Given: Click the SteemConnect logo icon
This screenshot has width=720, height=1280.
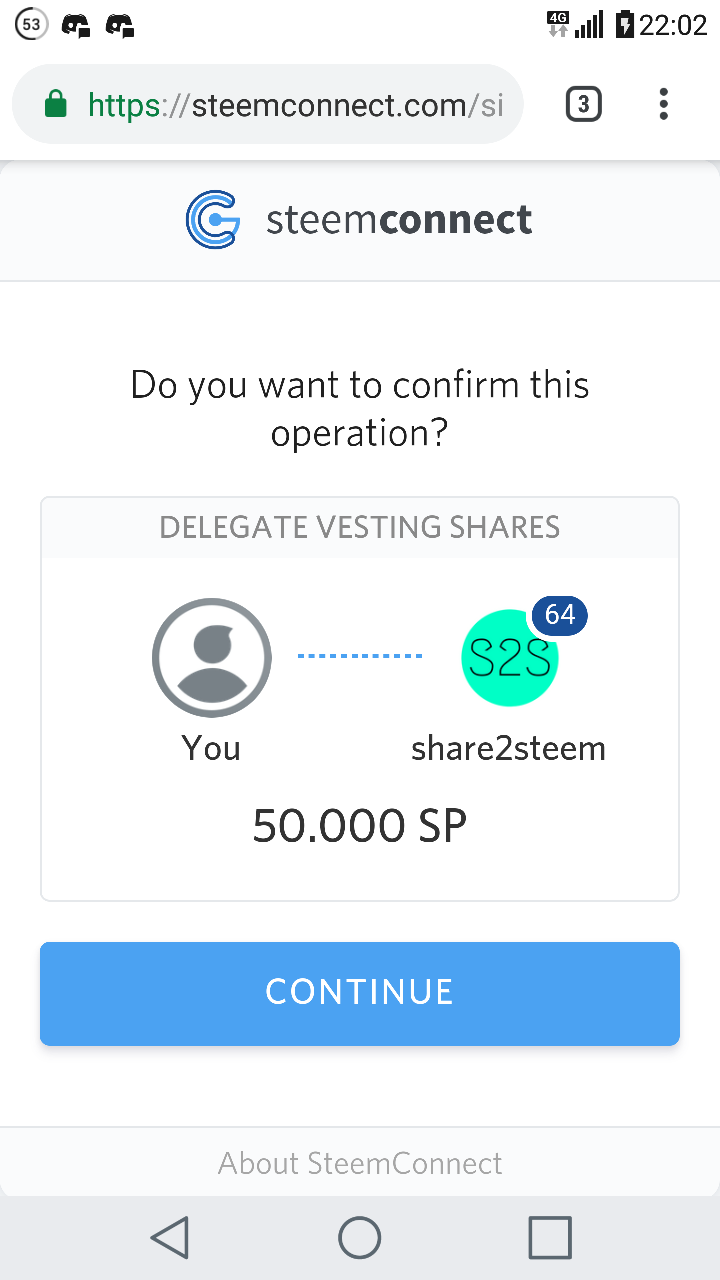Looking at the screenshot, I should (x=213, y=220).
